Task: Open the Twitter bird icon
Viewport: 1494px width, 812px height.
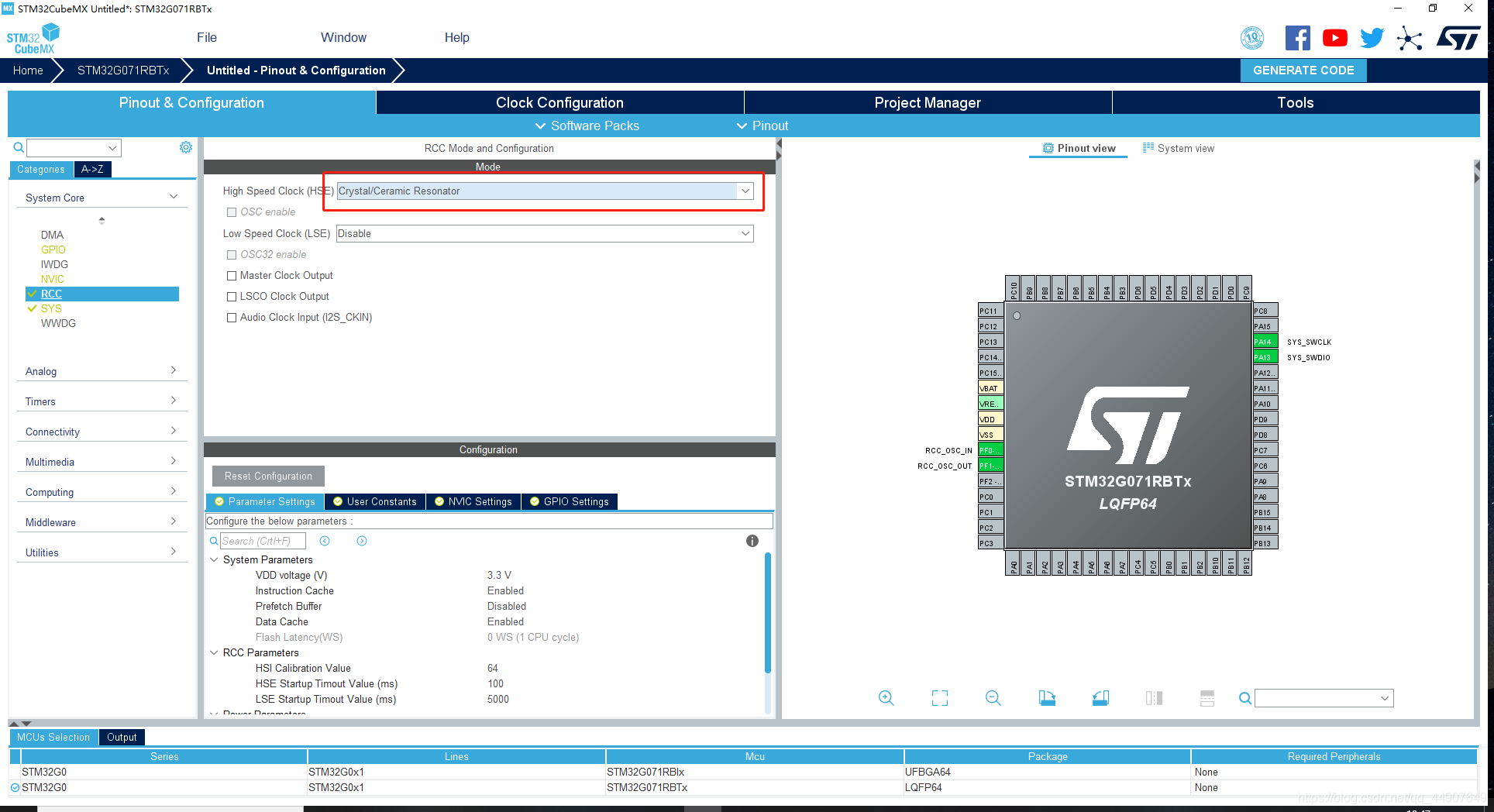Action: (x=1372, y=38)
